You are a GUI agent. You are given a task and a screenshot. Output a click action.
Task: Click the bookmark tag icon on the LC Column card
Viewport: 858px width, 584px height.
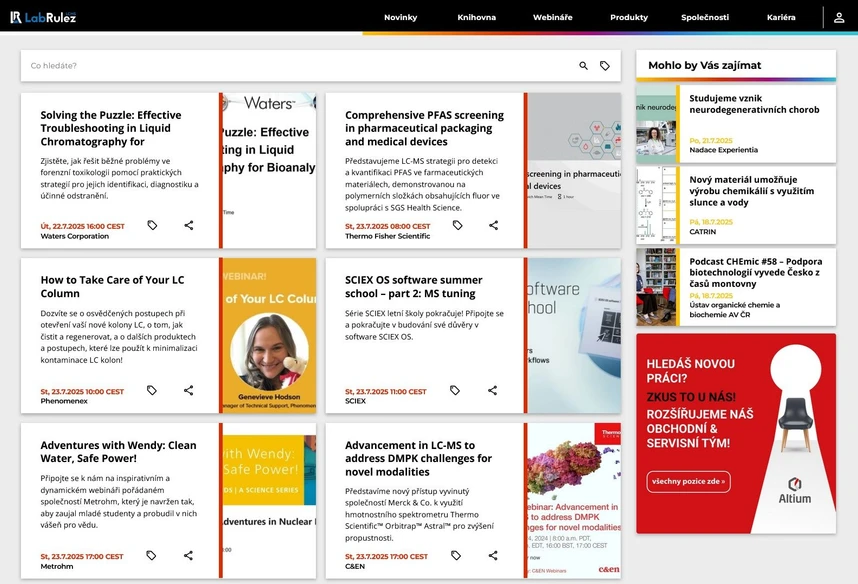coord(152,390)
